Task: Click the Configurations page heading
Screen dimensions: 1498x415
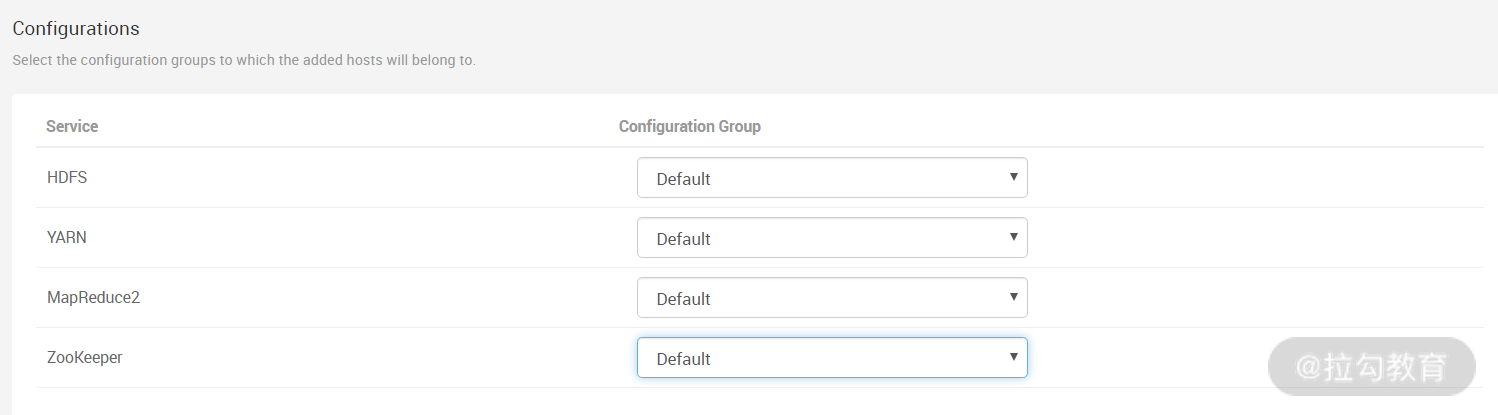Action: pyautogui.click(x=76, y=28)
